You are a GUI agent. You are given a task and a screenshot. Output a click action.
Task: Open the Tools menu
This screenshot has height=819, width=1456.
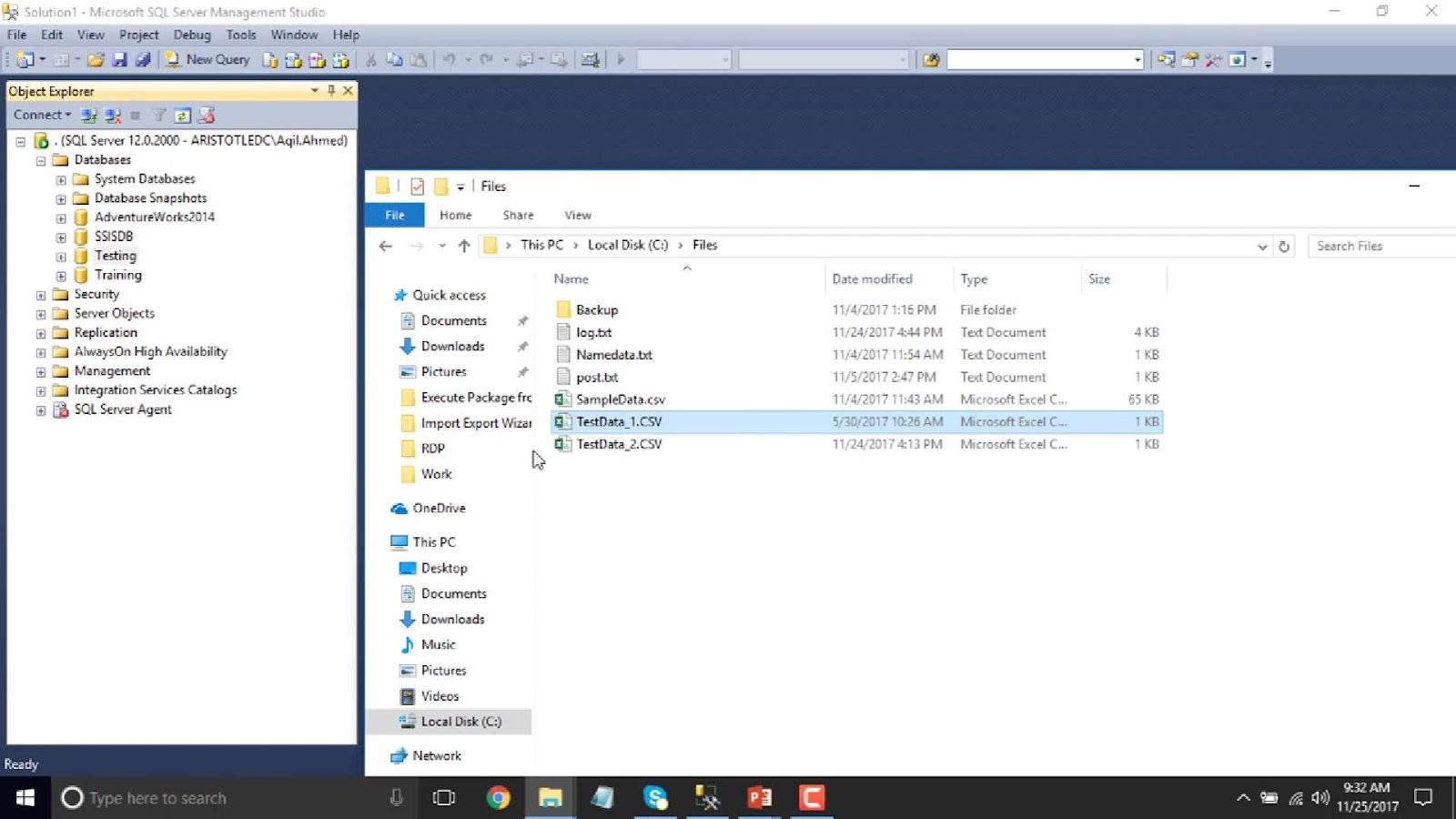[x=240, y=35]
